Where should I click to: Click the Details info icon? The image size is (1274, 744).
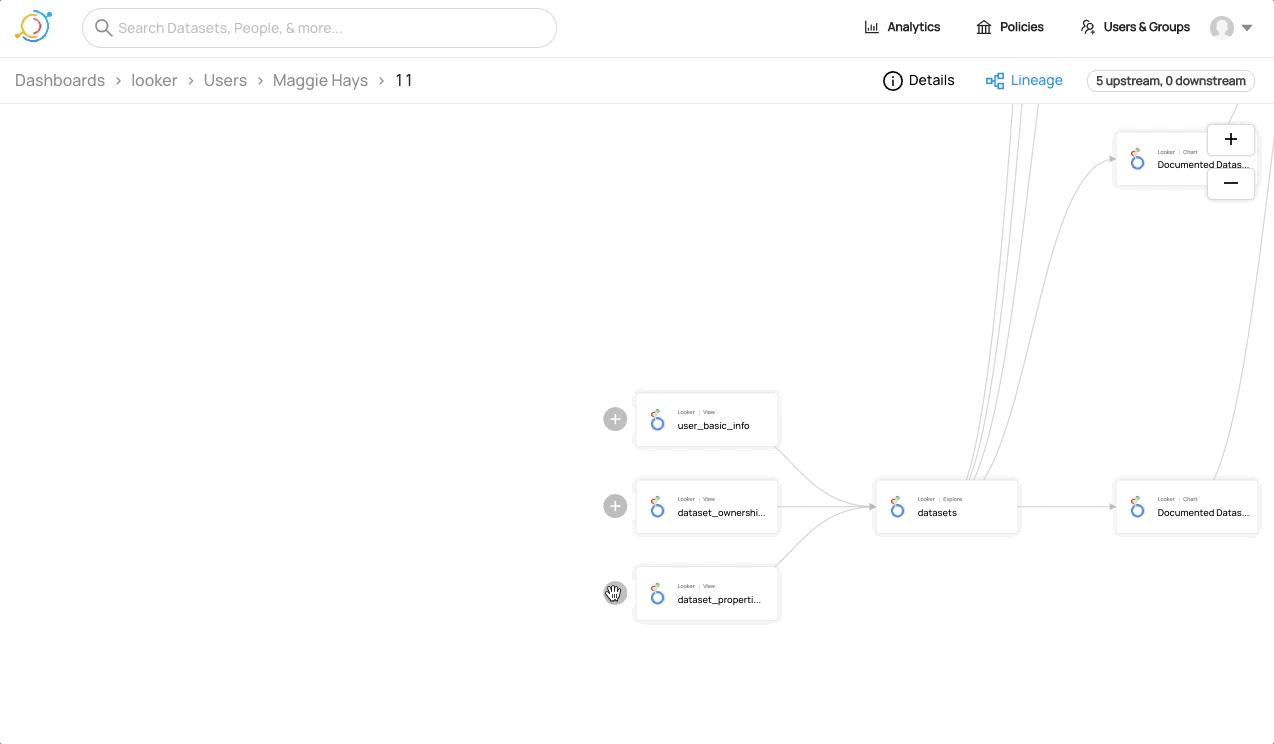pos(892,81)
